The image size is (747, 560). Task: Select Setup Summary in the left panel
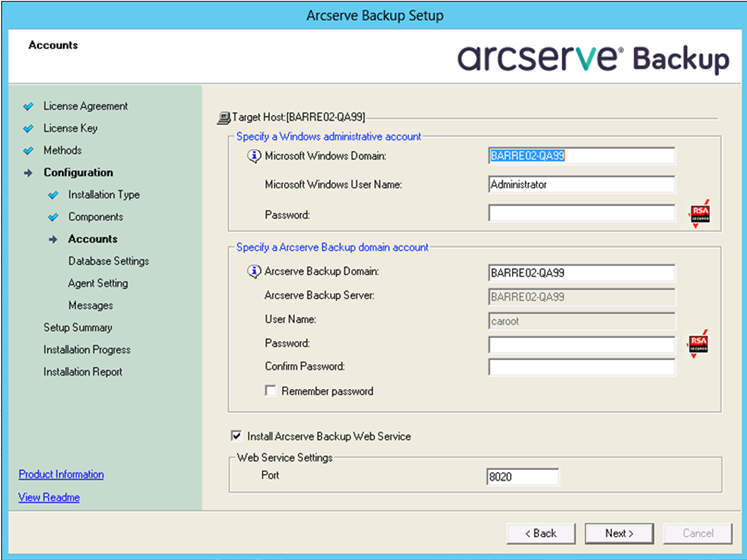click(x=78, y=327)
